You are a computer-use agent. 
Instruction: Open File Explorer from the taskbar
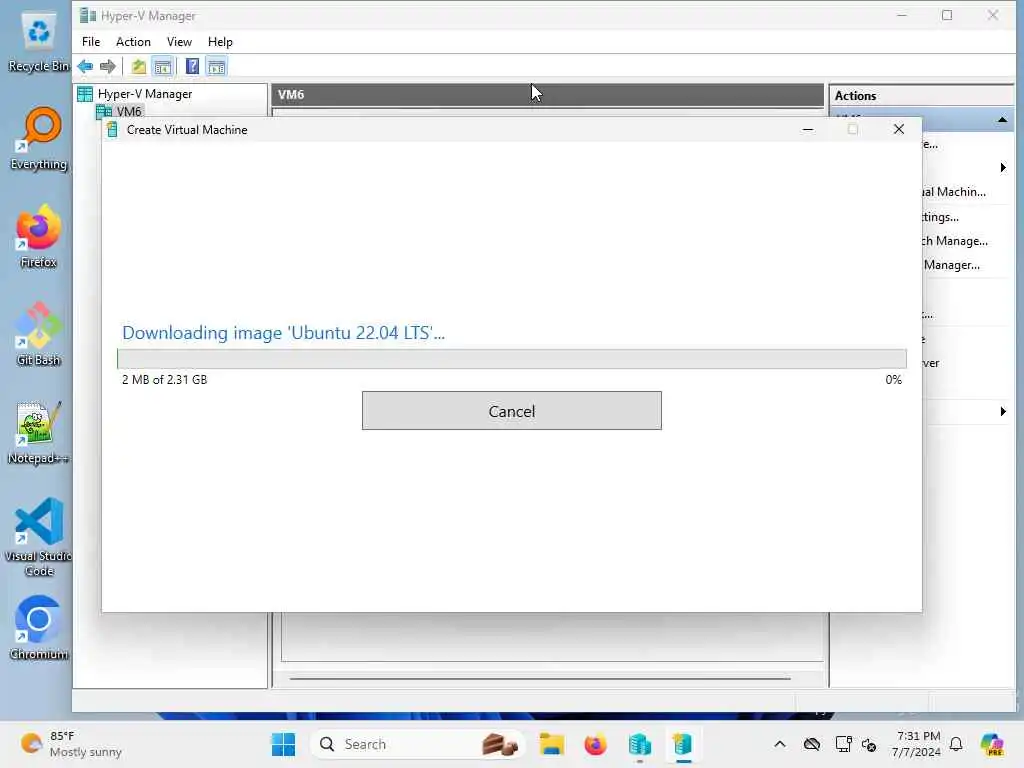(x=552, y=744)
